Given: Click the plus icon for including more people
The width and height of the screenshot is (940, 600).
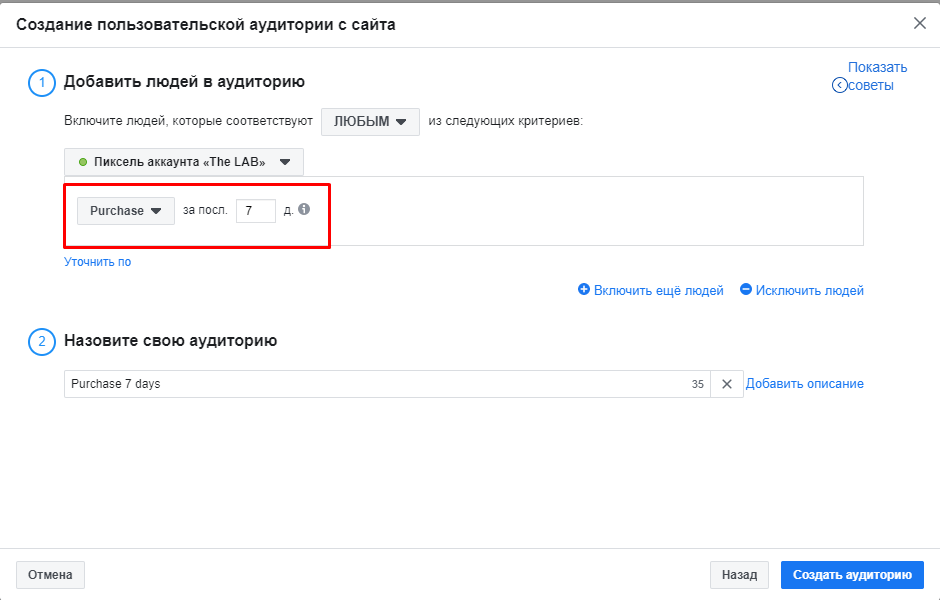Looking at the screenshot, I should [x=584, y=290].
